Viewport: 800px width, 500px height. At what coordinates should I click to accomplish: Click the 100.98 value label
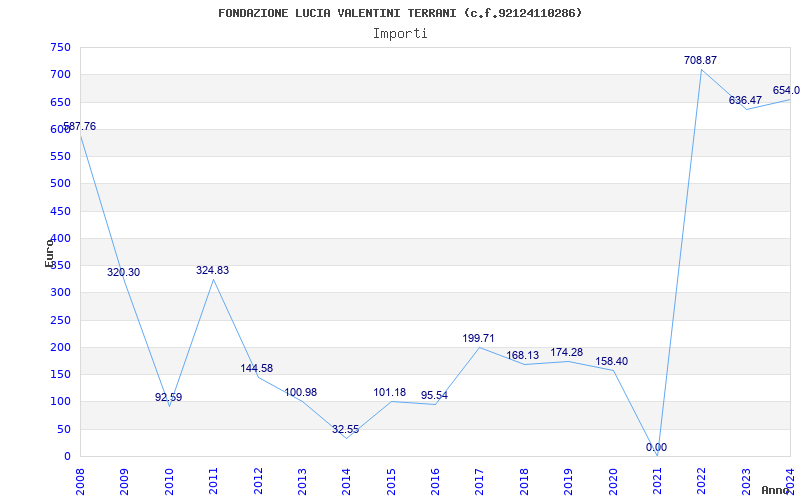tap(301, 392)
